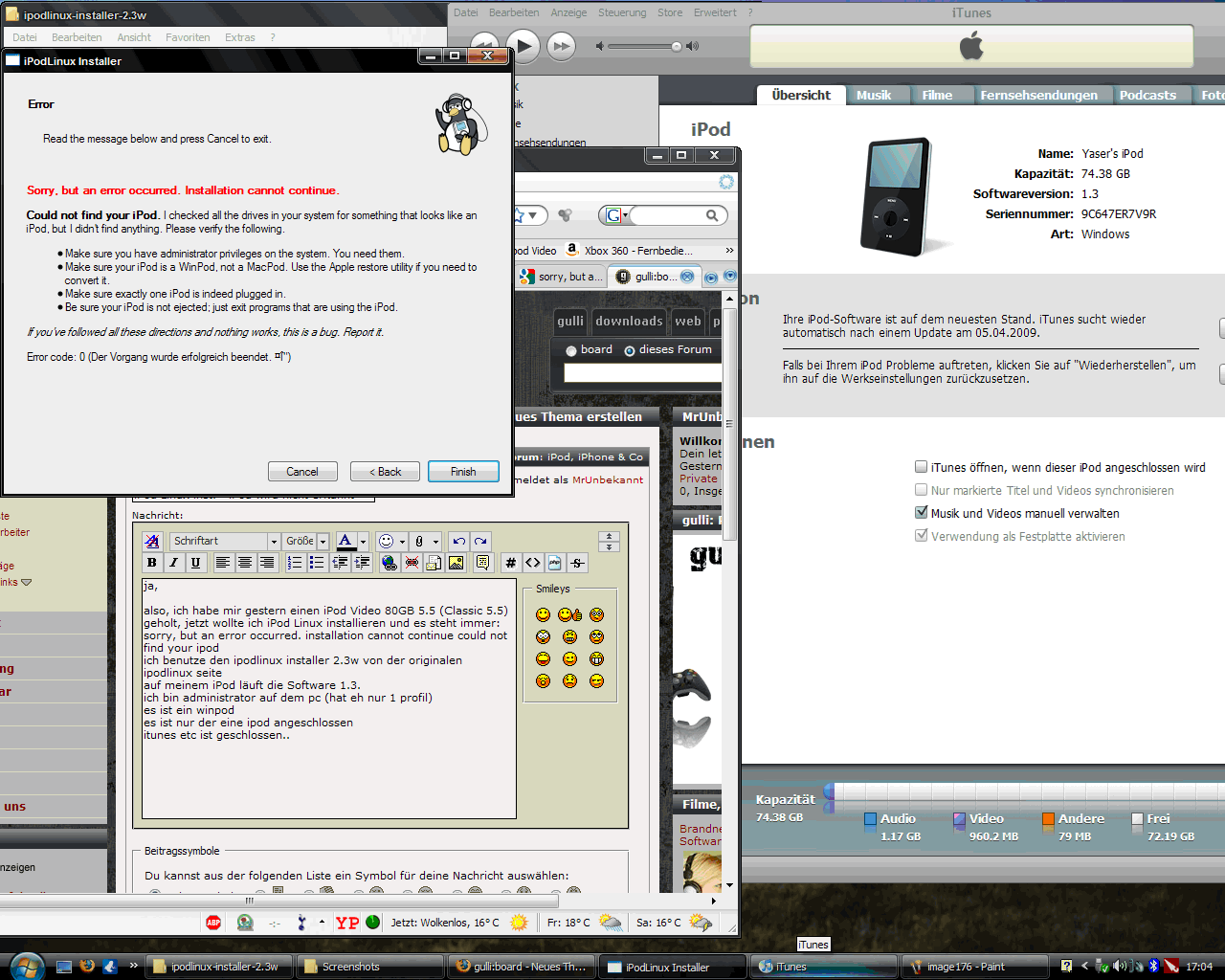Wrap selection in HTML tags
The height and width of the screenshot is (980, 1225).
point(533,563)
